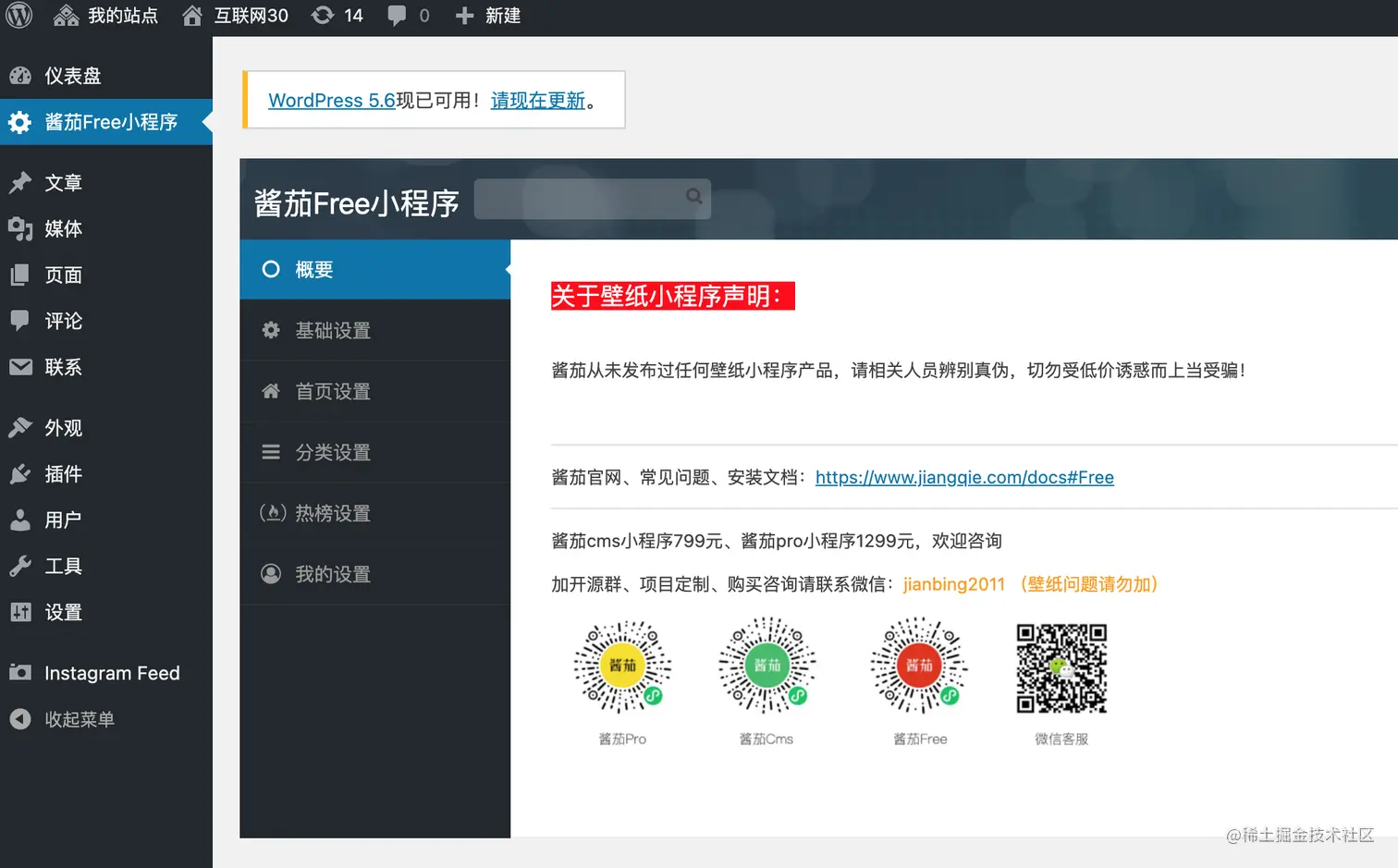The image size is (1398, 868).
Task: Click the 酱茄Free mini program code
Action: [919, 666]
